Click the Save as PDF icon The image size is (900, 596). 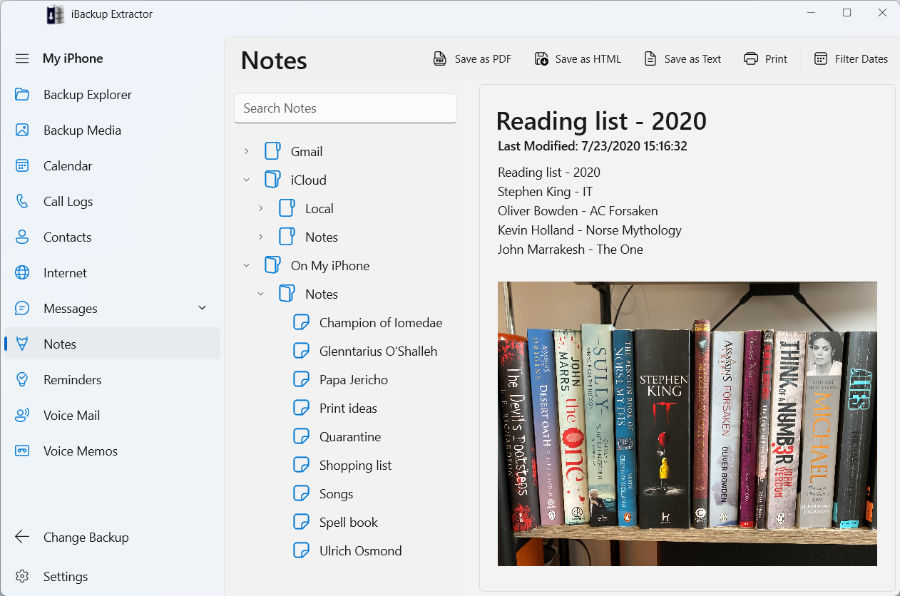440,59
